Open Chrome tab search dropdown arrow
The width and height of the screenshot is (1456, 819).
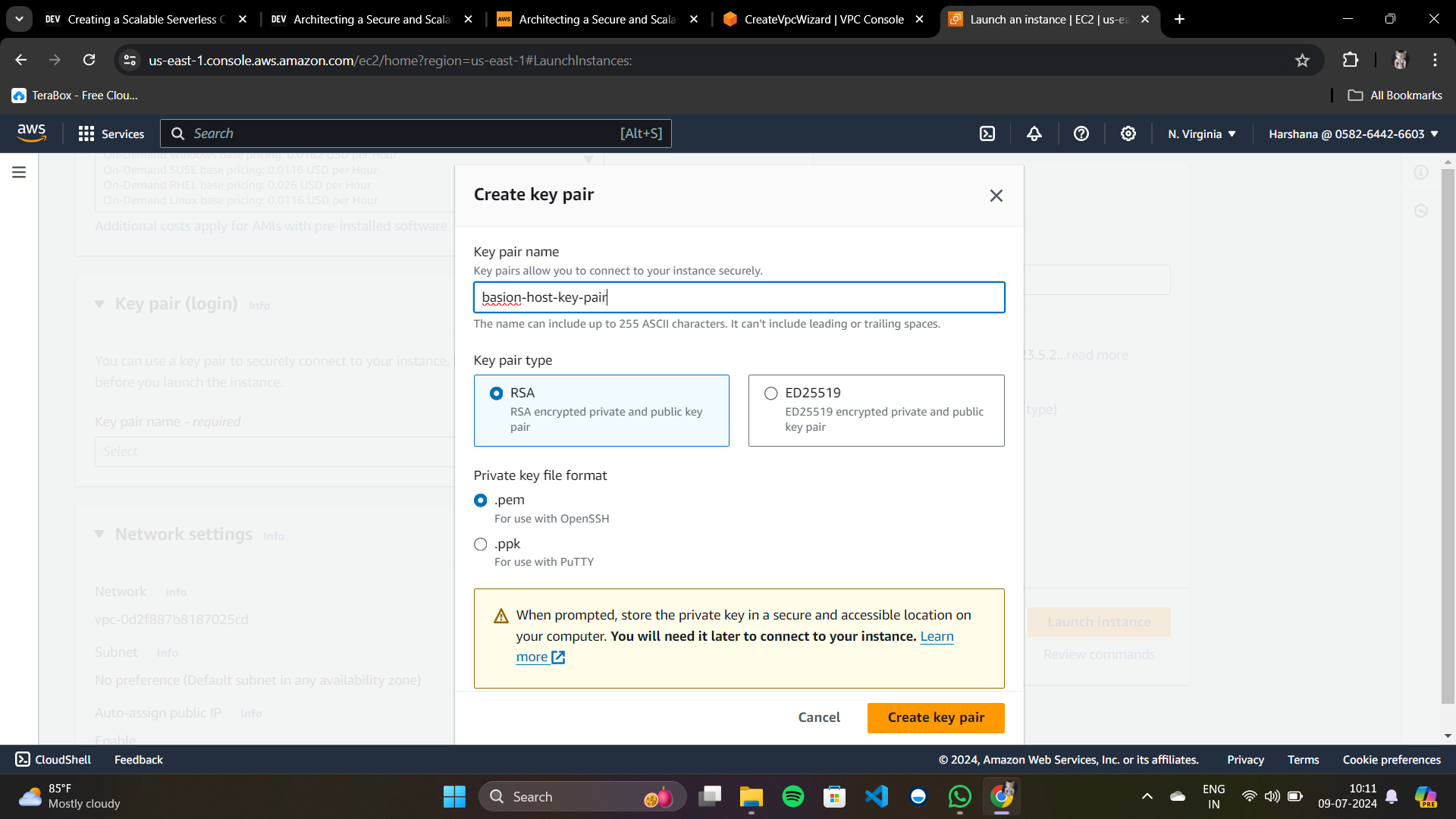click(19, 19)
